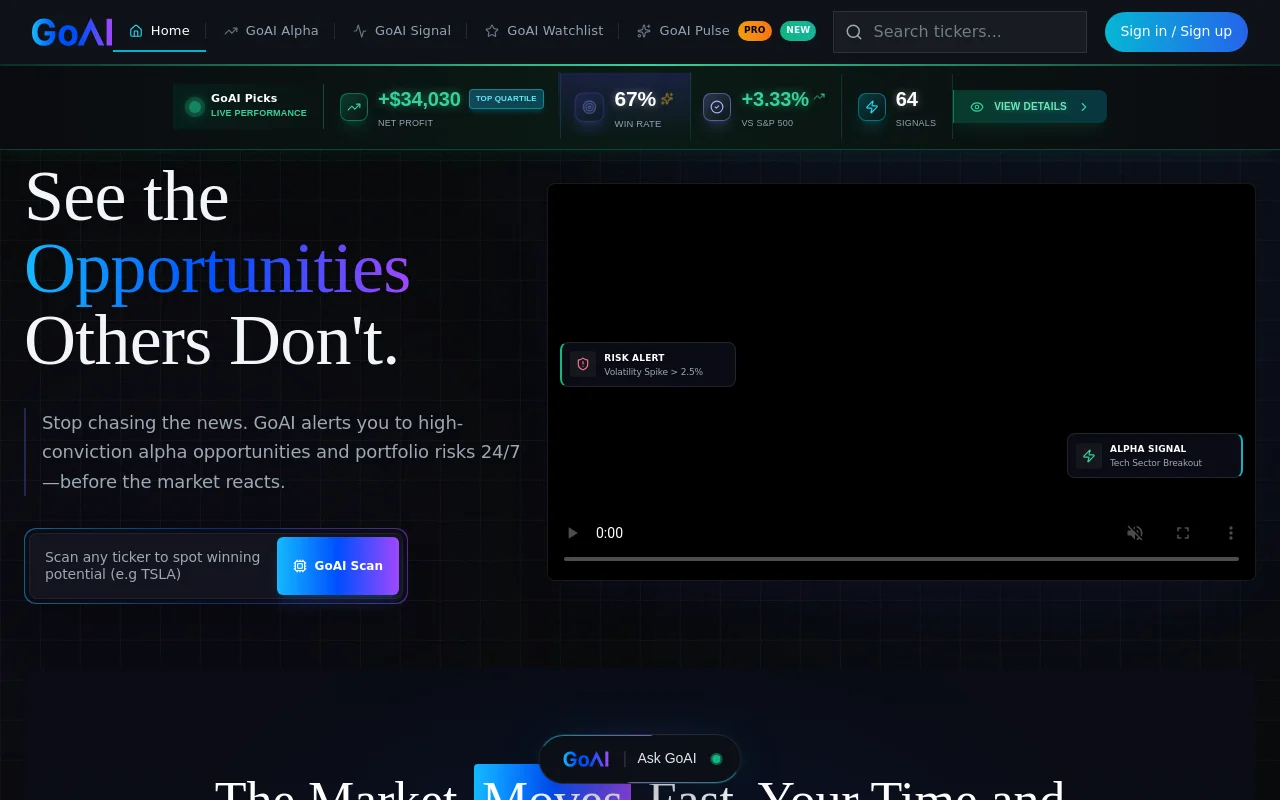Click the win rate target icon

(589, 107)
